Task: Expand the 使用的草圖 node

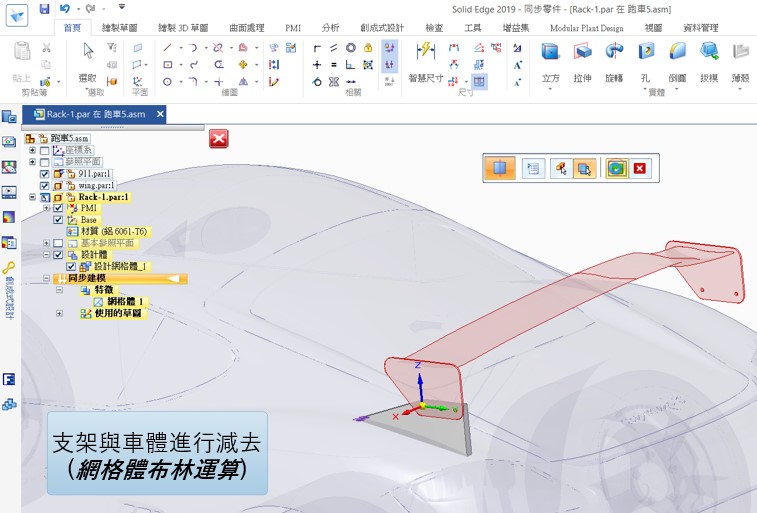Action: [59, 313]
